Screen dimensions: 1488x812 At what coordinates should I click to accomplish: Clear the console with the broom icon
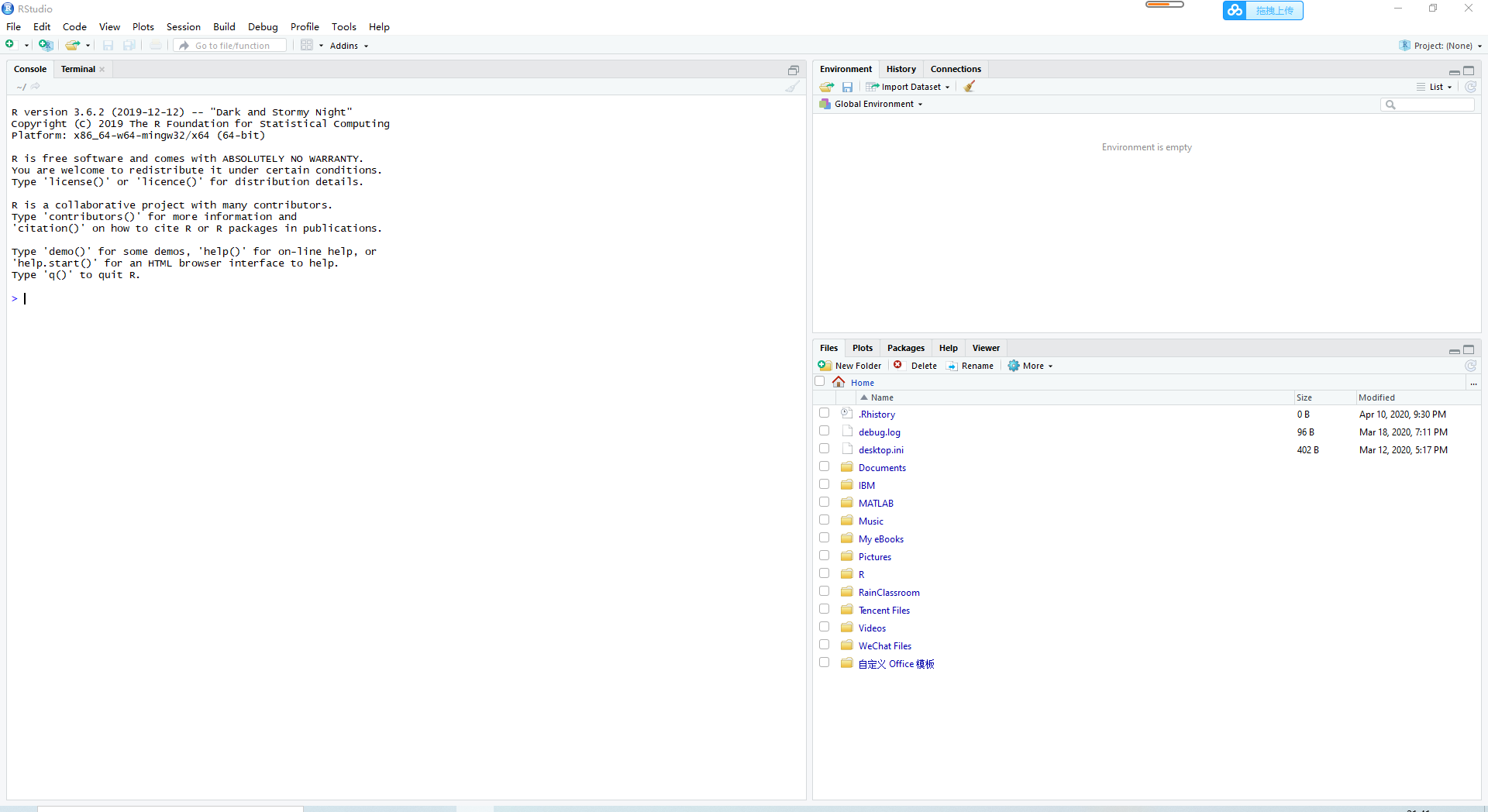point(792,87)
